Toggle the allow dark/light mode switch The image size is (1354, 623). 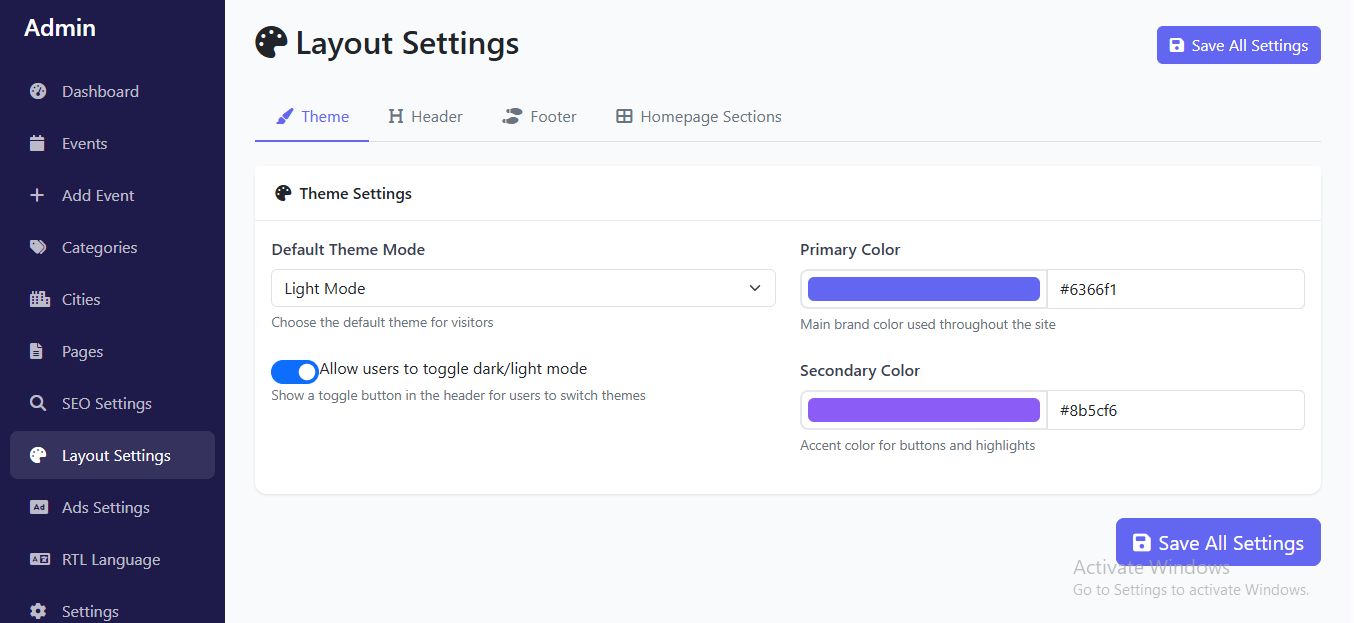(x=295, y=372)
